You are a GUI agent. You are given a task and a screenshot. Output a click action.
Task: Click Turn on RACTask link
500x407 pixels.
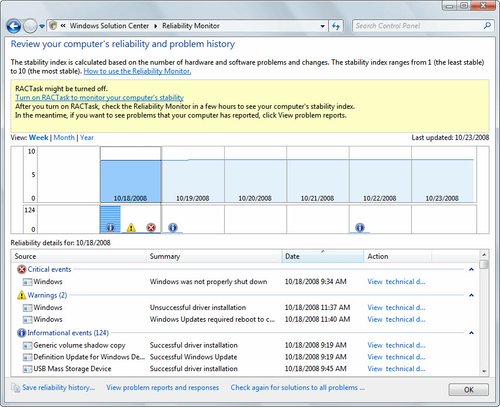coord(99,98)
